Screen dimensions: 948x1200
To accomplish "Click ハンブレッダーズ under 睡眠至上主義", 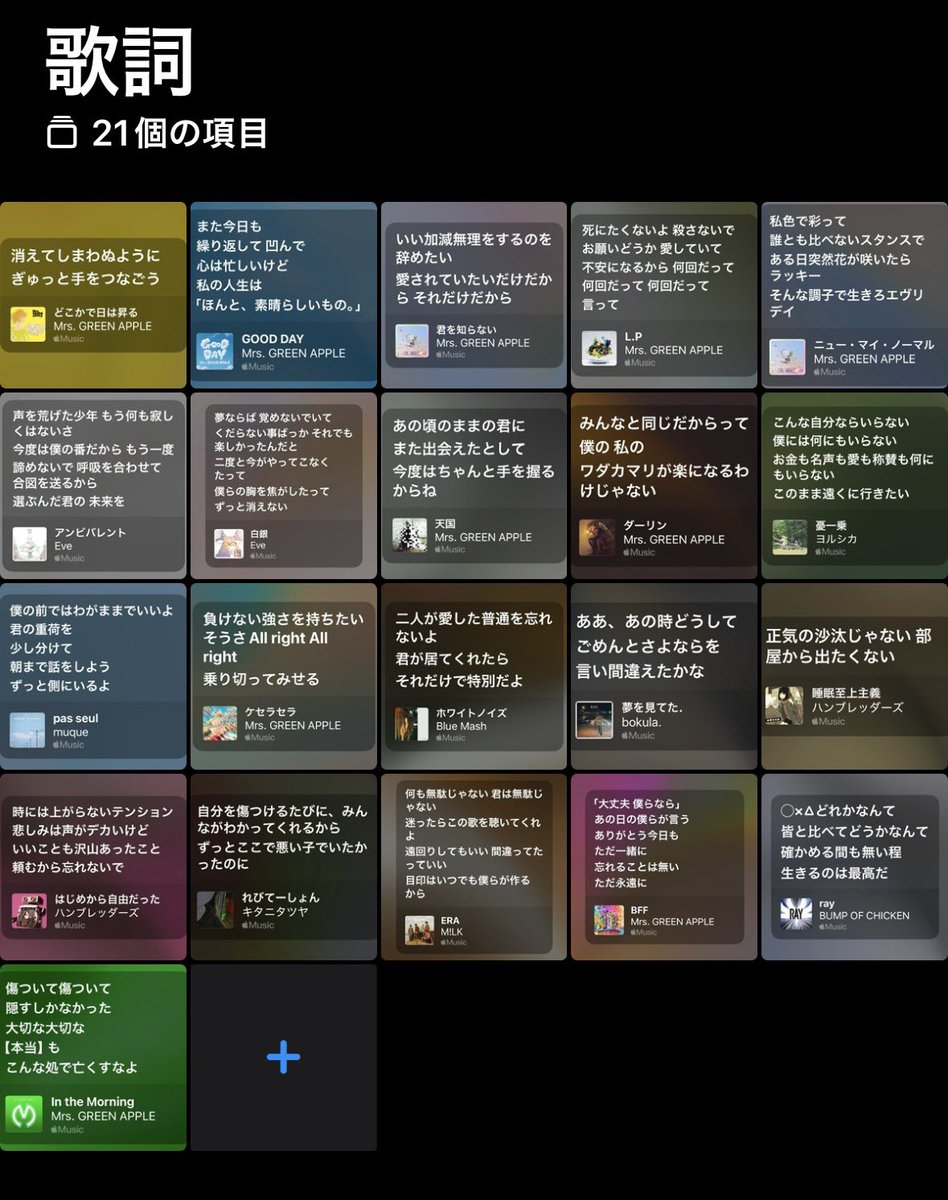I will [858, 707].
